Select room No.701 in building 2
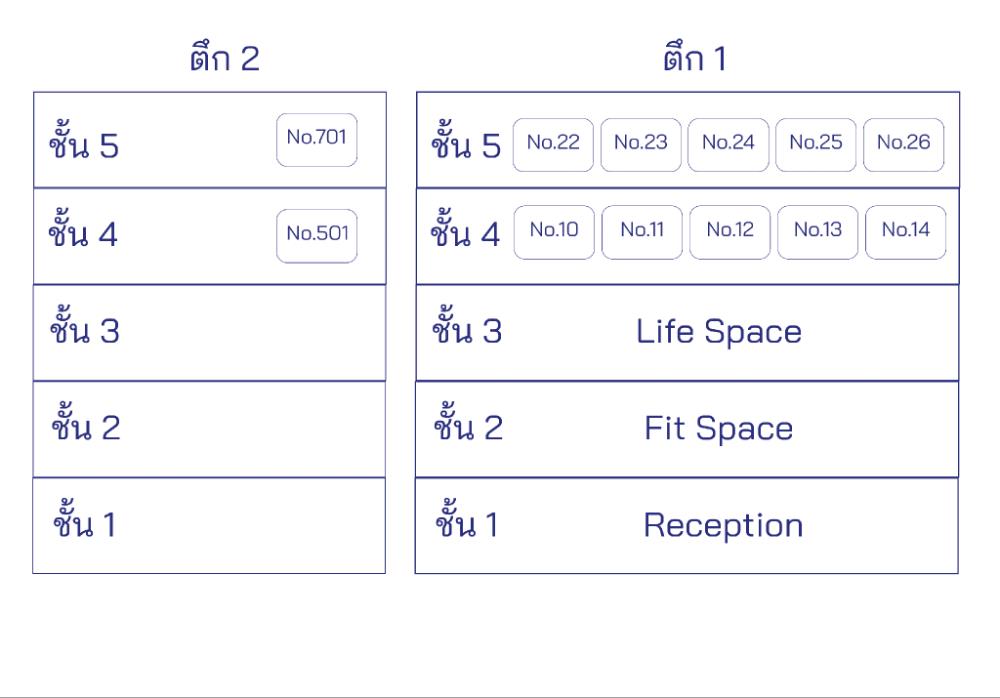The image size is (1000, 698). tap(316, 139)
